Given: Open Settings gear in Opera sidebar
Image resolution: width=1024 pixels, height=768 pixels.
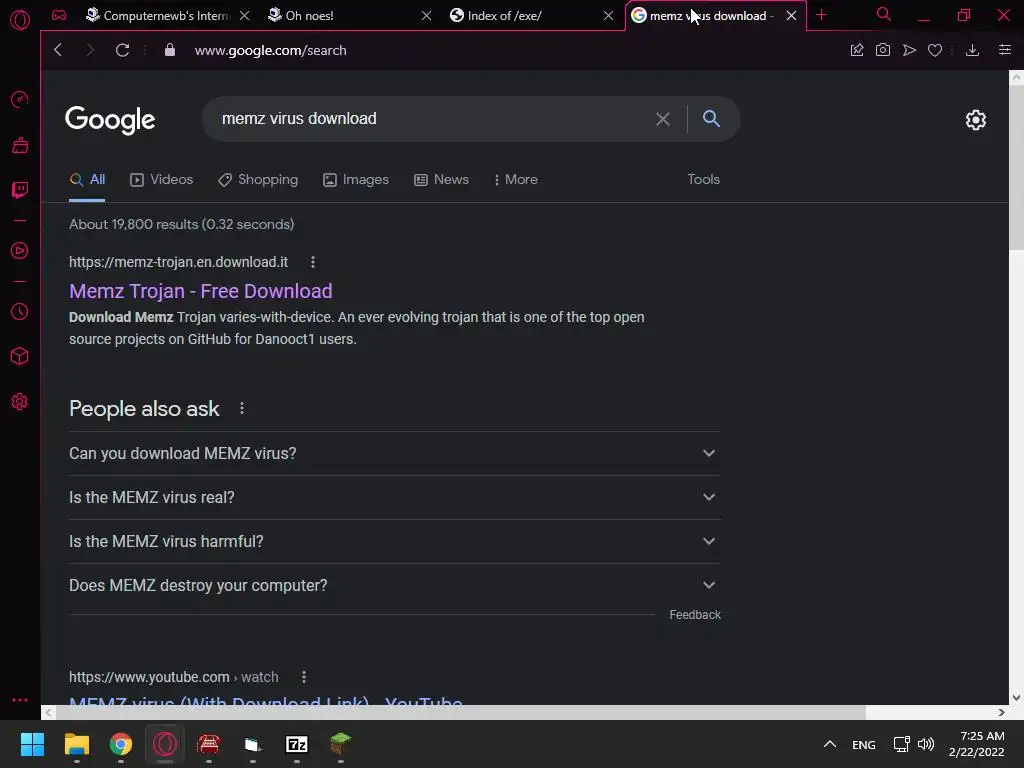Looking at the screenshot, I should pyautogui.click(x=20, y=402).
